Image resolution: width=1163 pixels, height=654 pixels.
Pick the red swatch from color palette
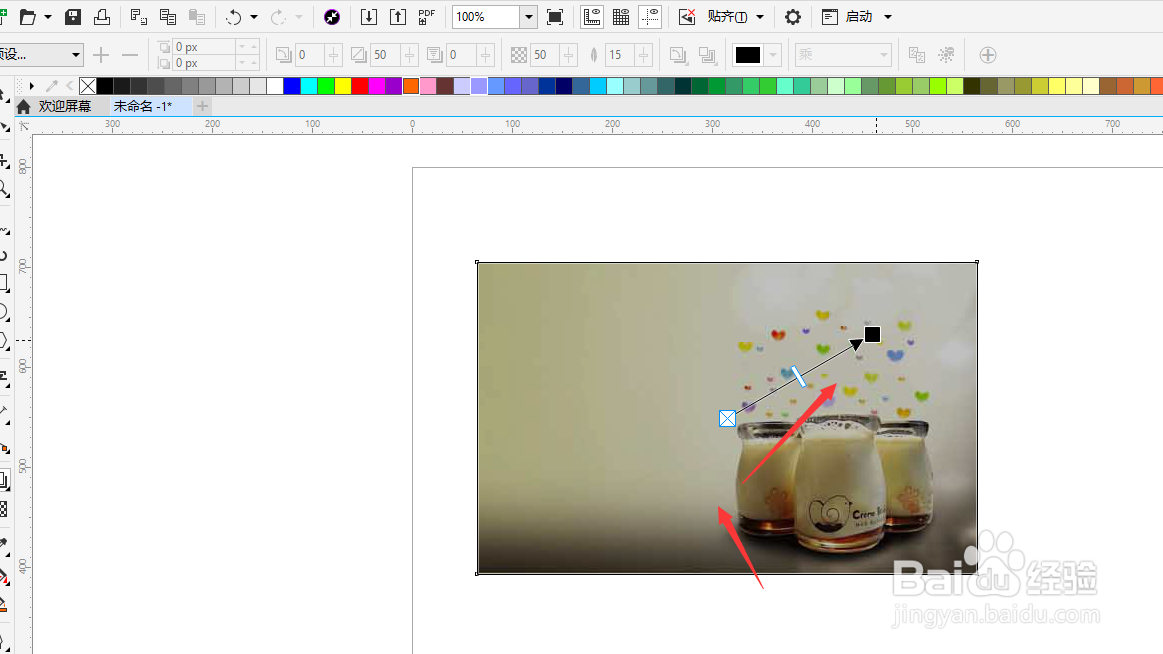coord(360,86)
